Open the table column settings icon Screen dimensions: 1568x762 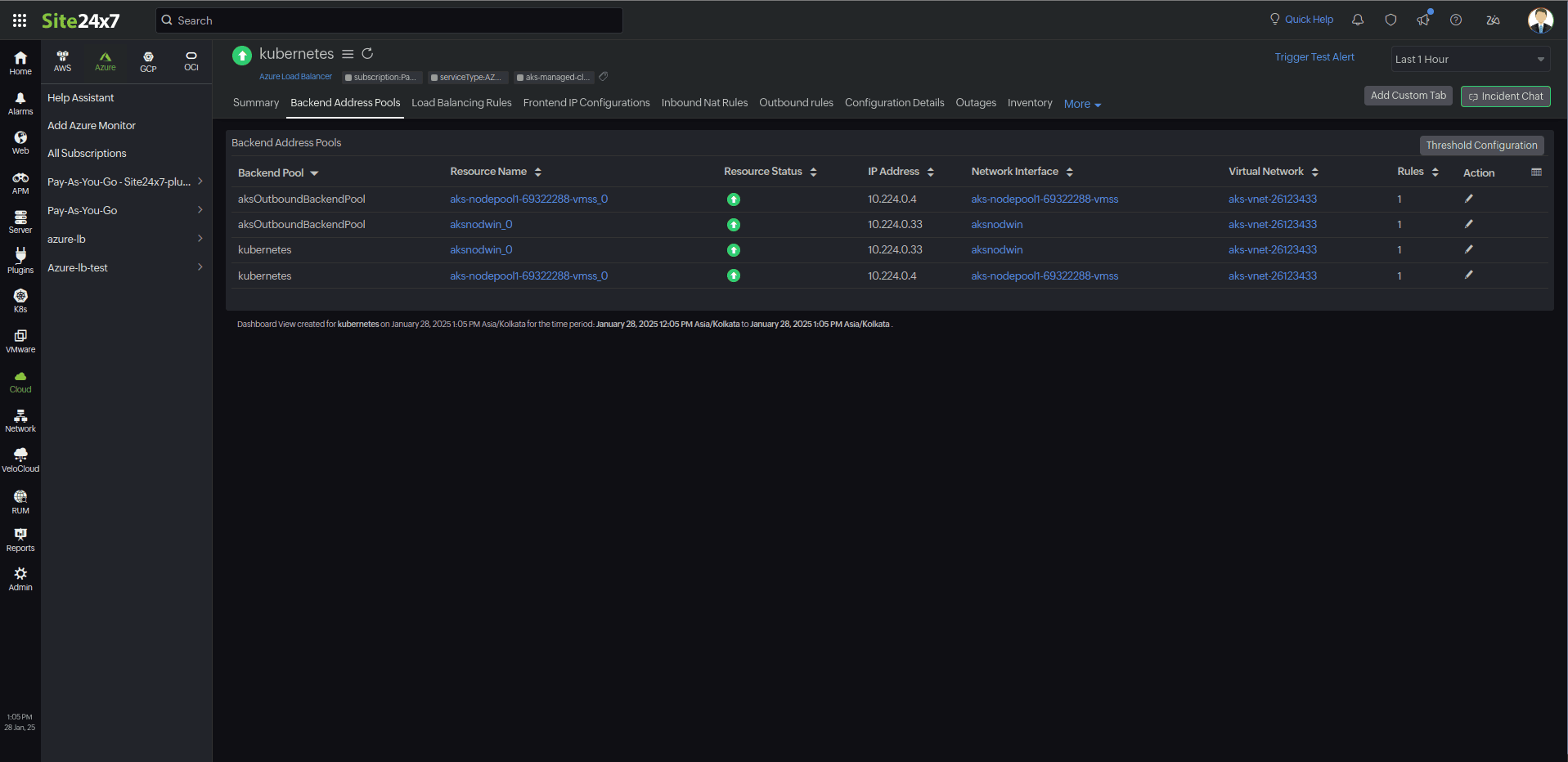coord(1536,173)
